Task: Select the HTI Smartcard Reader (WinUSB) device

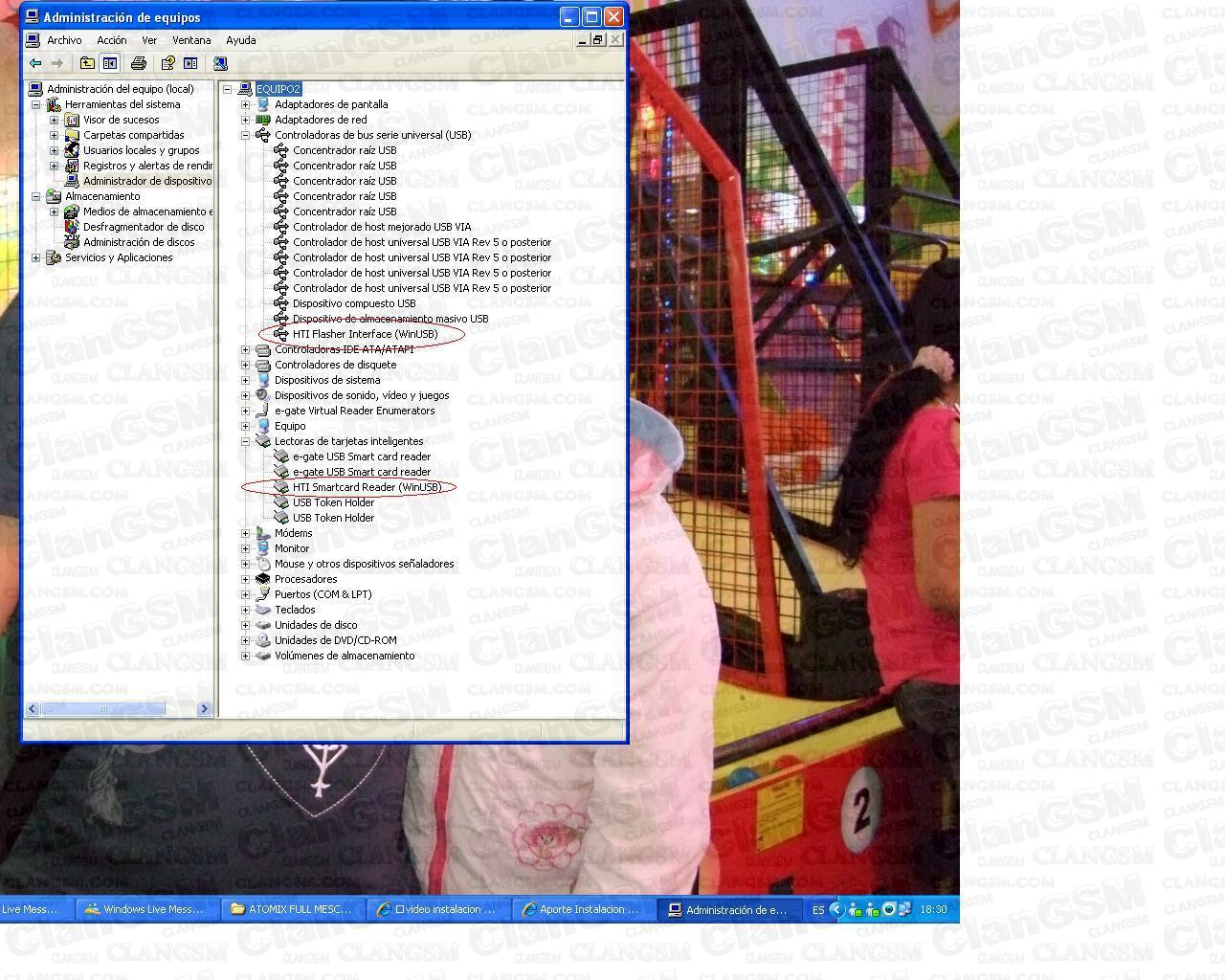Action: coord(367,487)
